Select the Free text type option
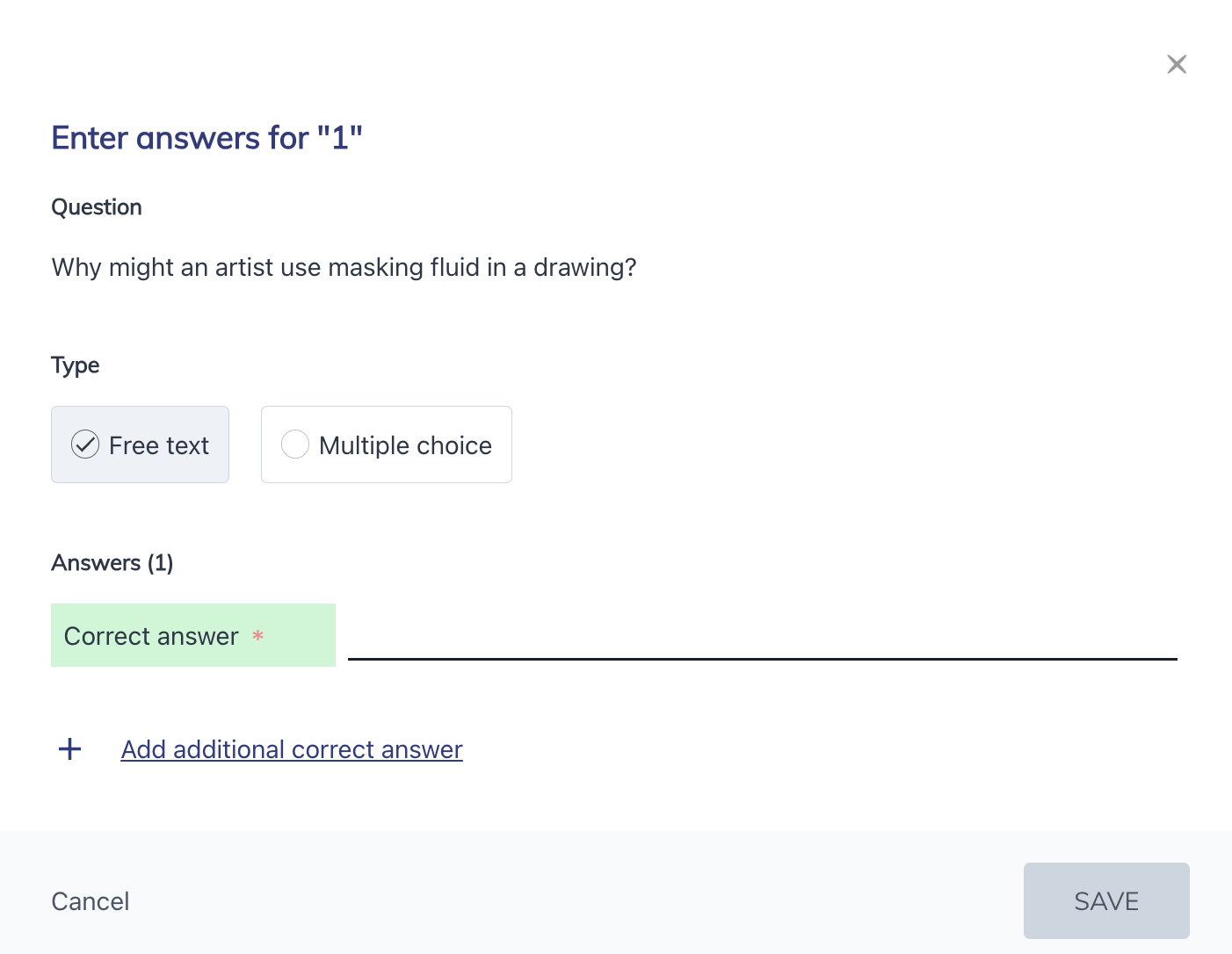Viewport: 1232px width, 954px height. click(140, 444)
